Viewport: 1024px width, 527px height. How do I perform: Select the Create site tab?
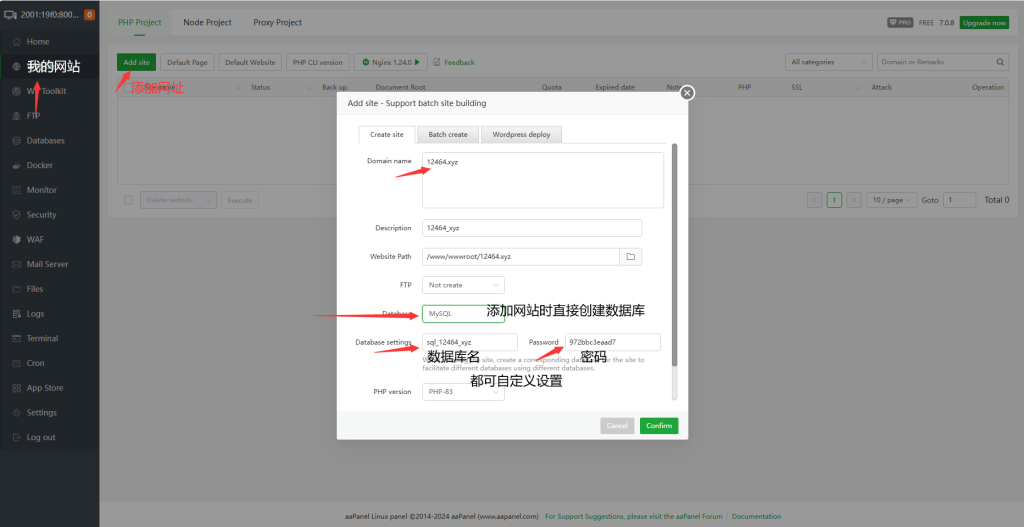click(x=387, y=135)
